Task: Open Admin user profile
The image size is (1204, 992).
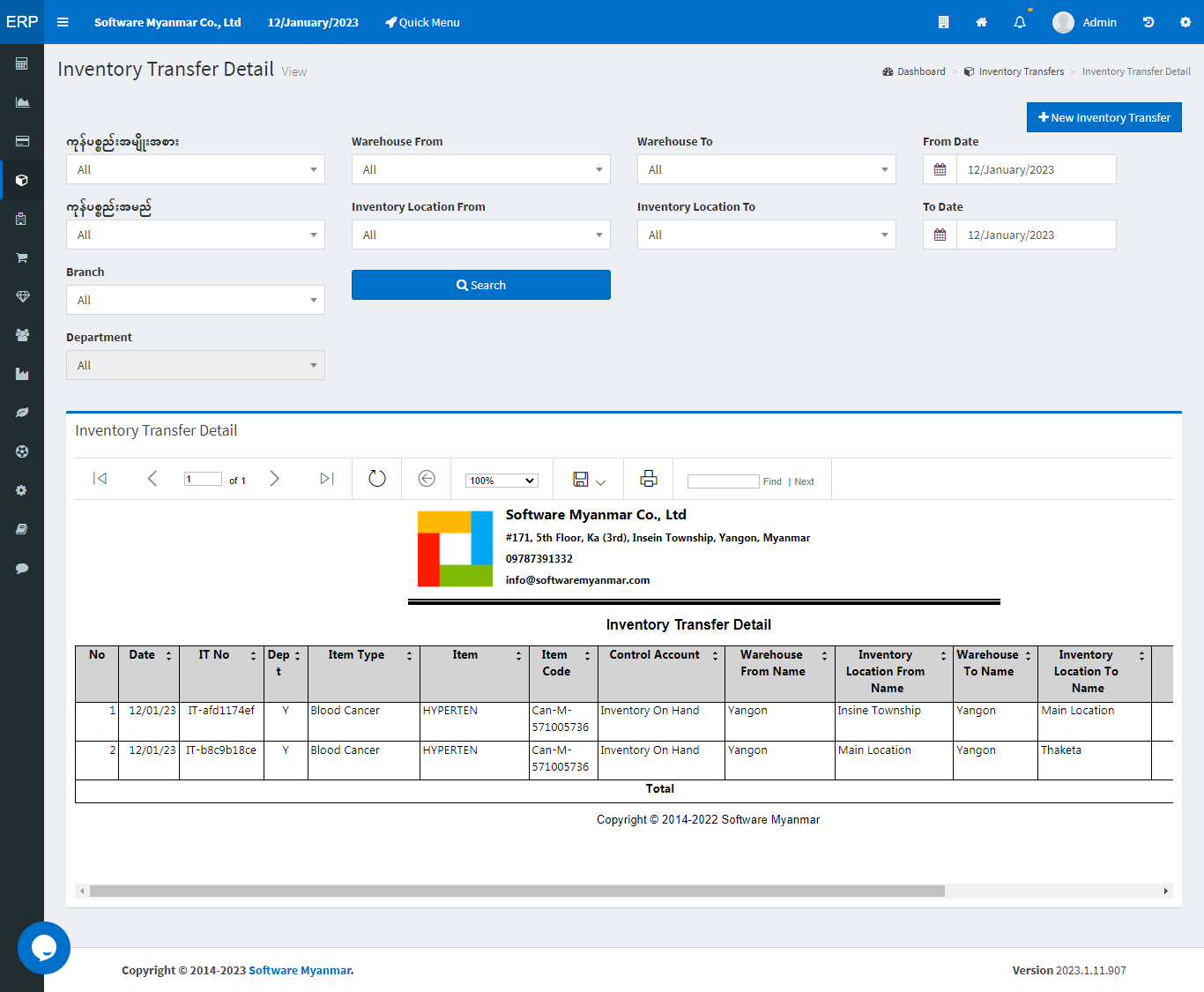Action: 1085,22
